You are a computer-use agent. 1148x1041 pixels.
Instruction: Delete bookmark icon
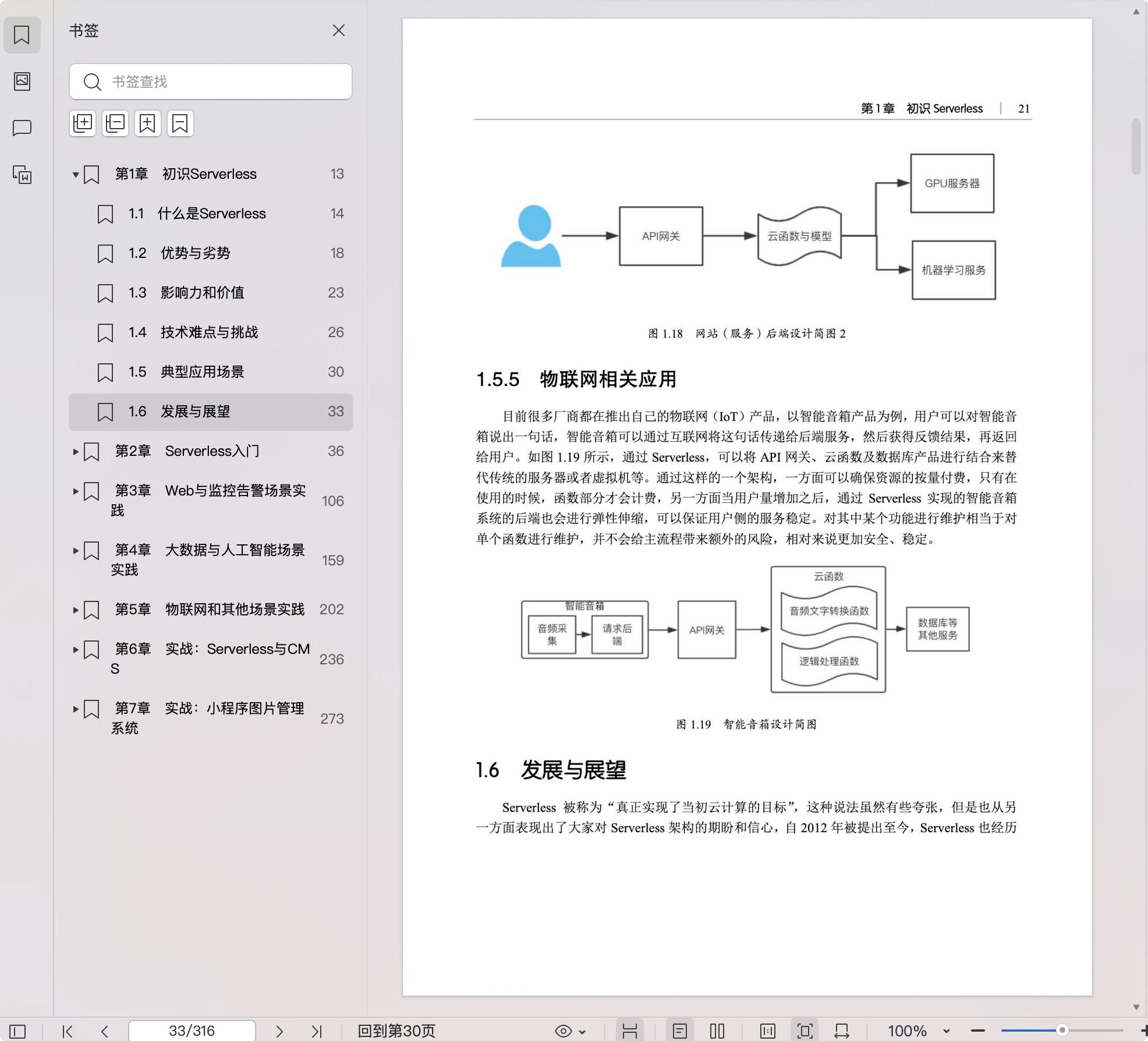click(x=180, y=123)
